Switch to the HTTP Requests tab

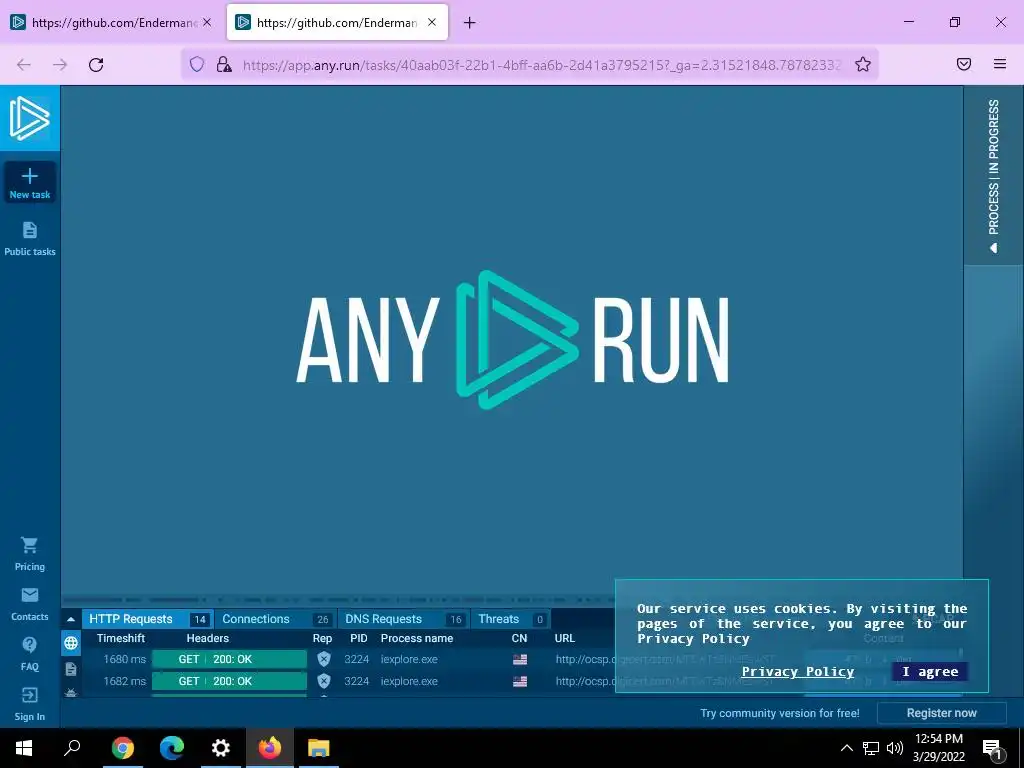pyautogui.click(x=146, y=619)
